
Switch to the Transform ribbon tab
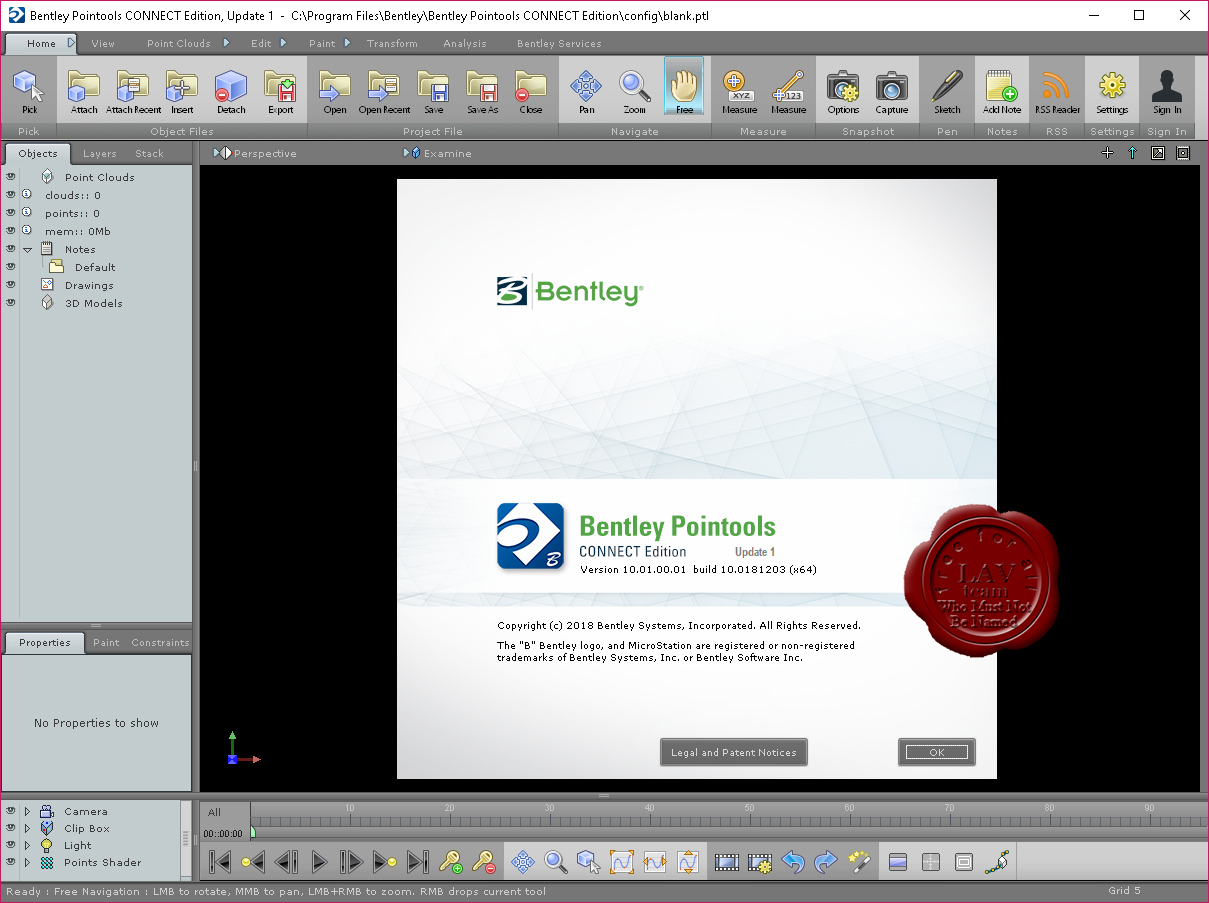click(392, 43)
